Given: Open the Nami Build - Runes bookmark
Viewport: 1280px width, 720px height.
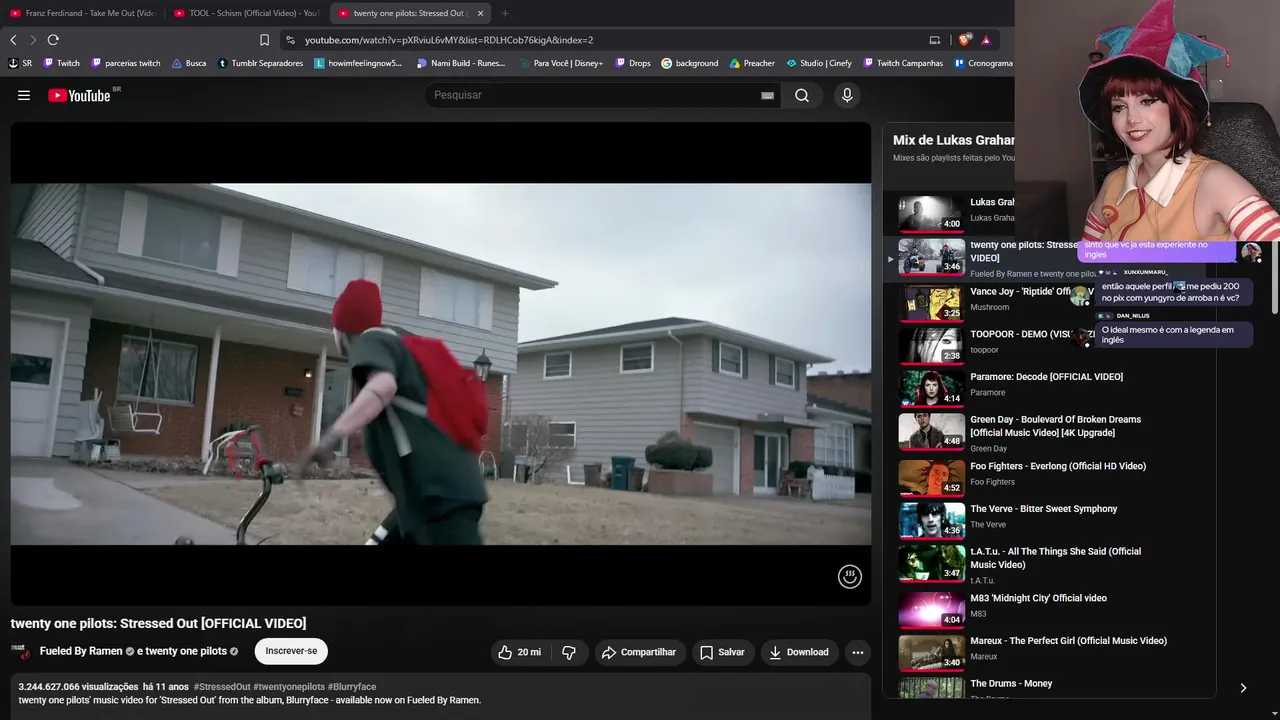Looking at the screenshot, I should coord(461,63).
